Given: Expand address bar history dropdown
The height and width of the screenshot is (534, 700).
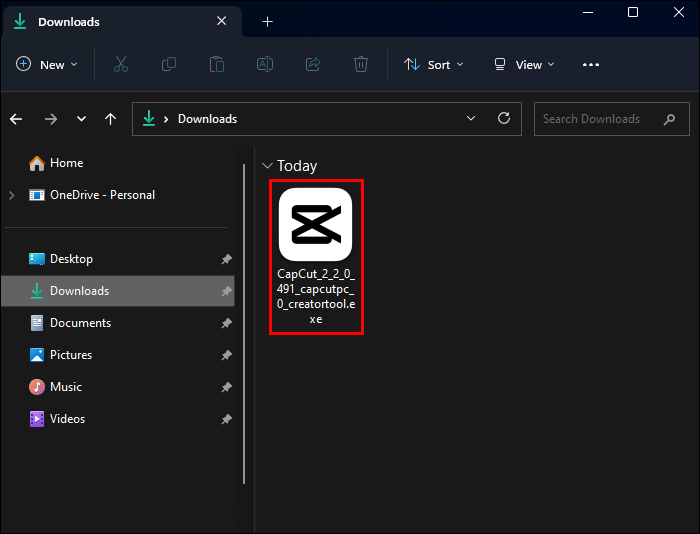Looking at the screenshot, I should coord(471,118).
